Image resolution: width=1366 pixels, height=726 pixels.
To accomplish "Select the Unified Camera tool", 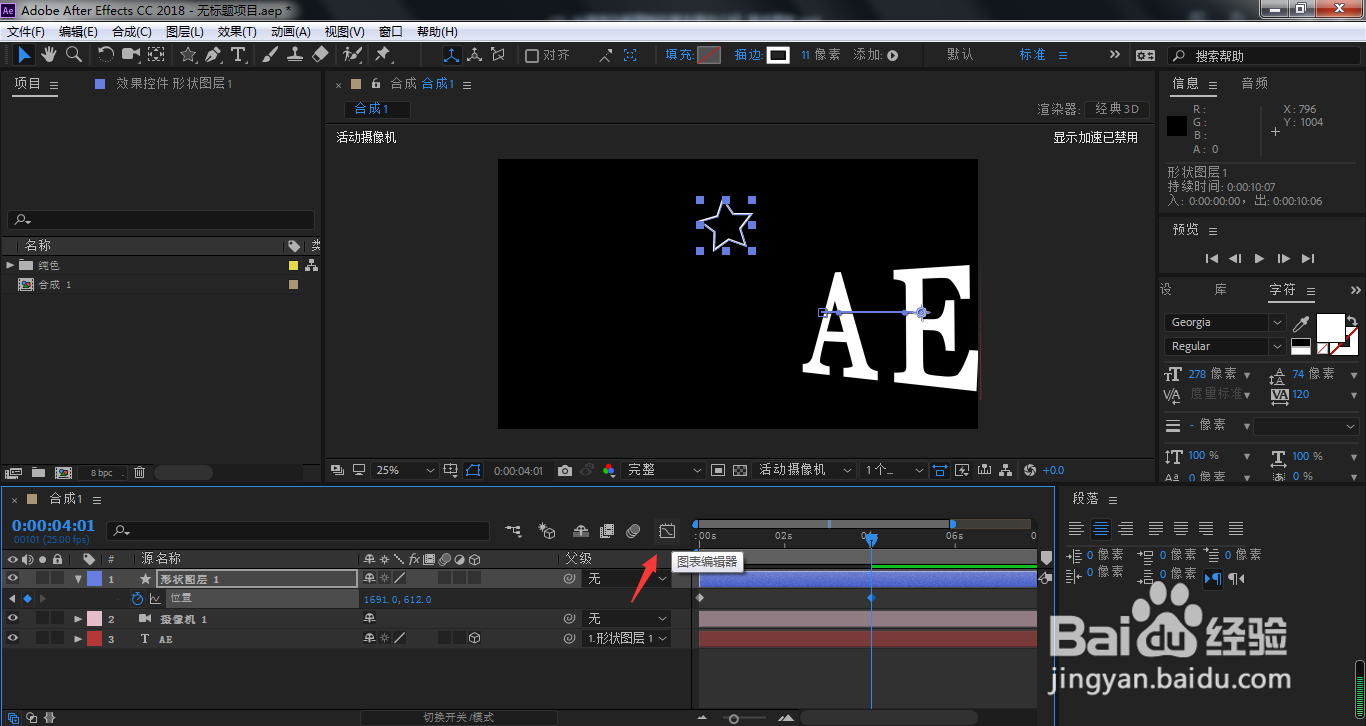I will 131,54.
